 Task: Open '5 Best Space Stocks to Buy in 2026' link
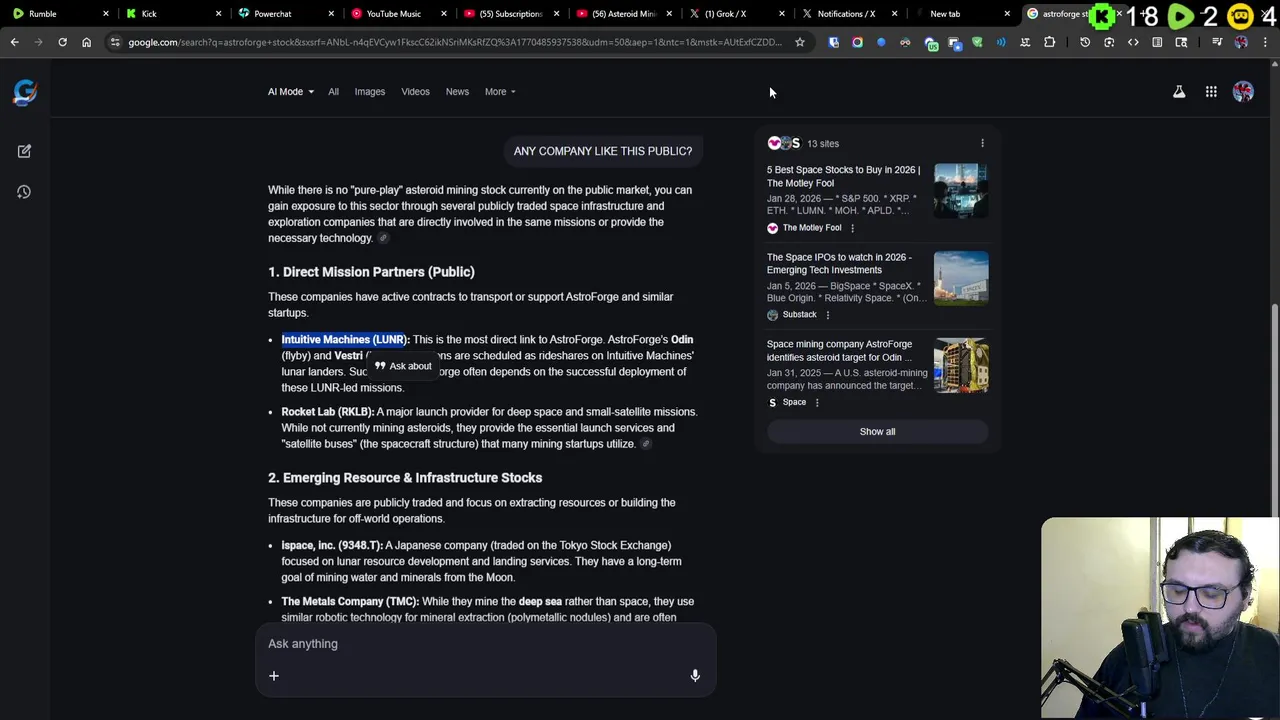[843, 177]
